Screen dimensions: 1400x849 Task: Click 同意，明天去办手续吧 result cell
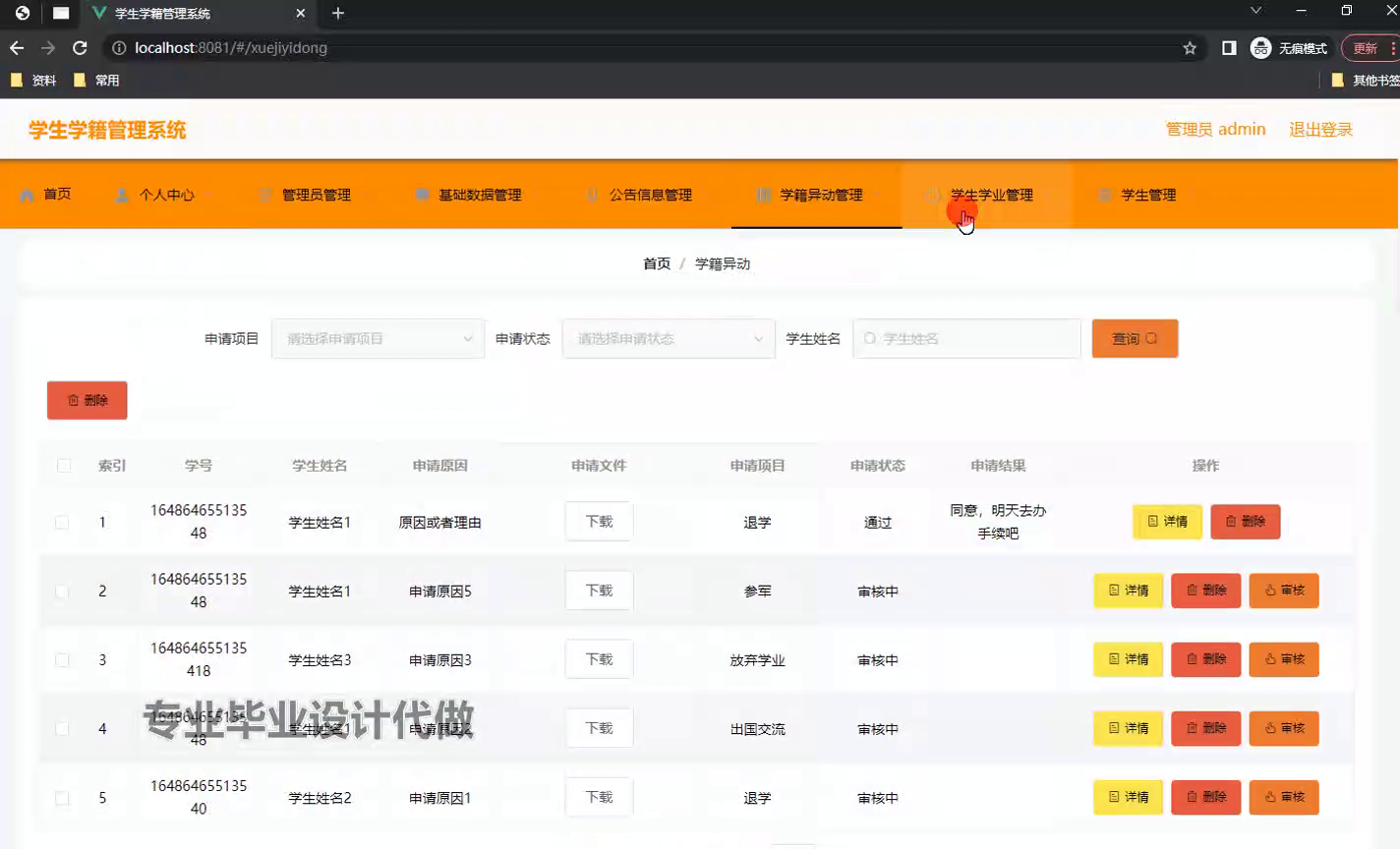[x=998, y=522]
